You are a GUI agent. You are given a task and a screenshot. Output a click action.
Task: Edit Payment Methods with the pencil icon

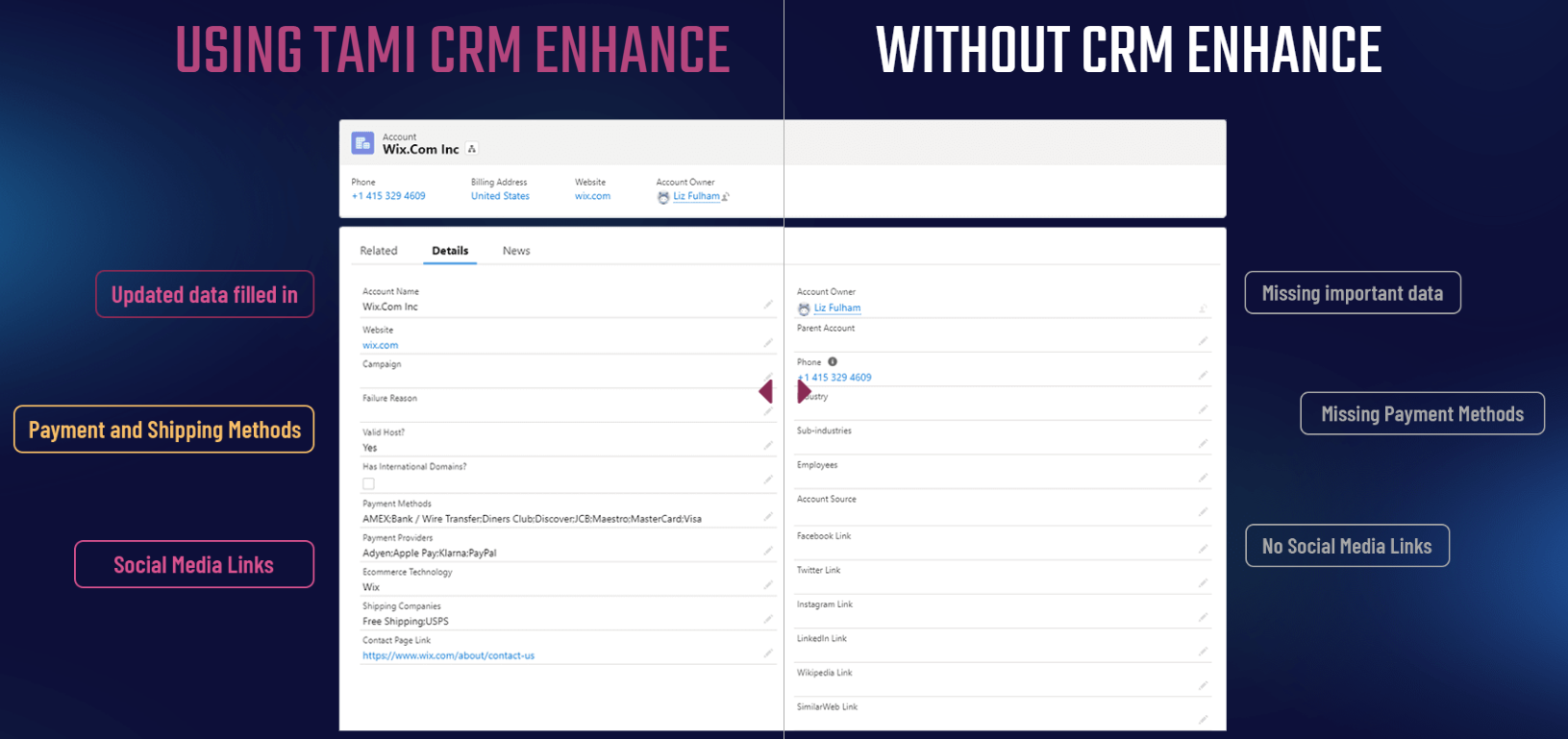768,517
